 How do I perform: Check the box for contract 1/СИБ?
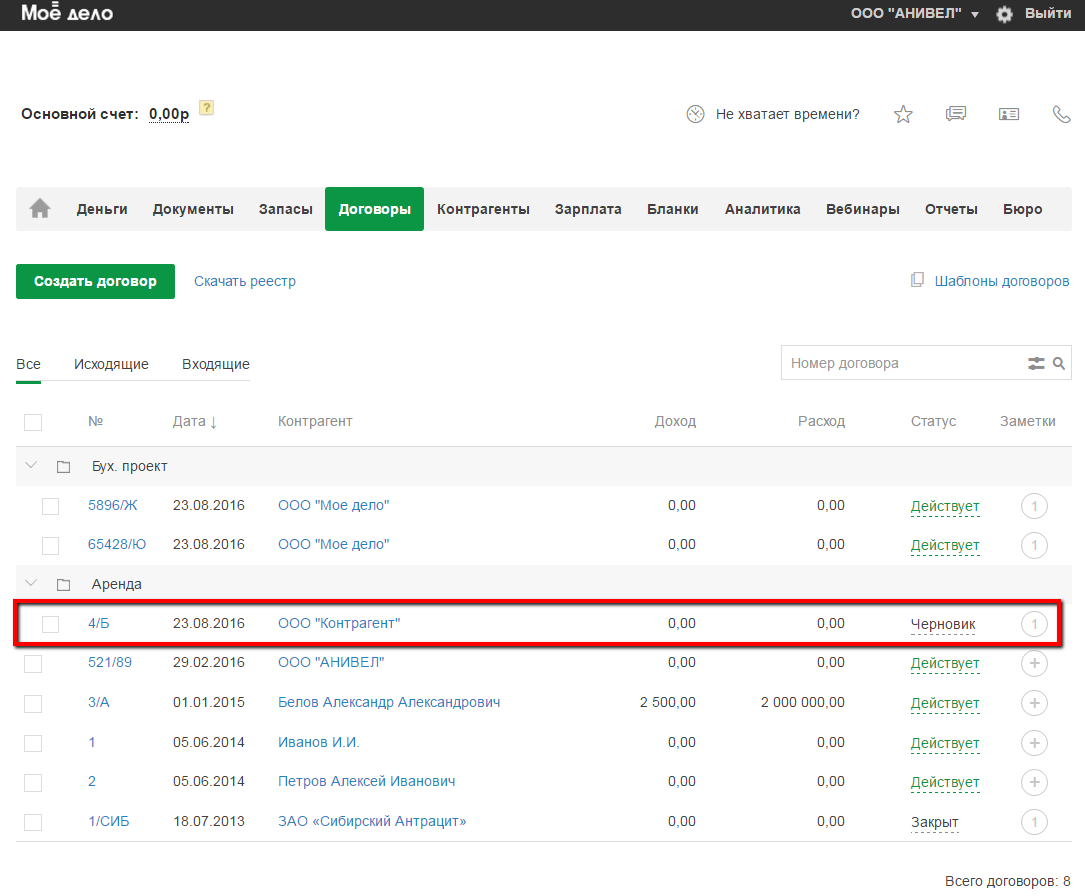[33, 822]
